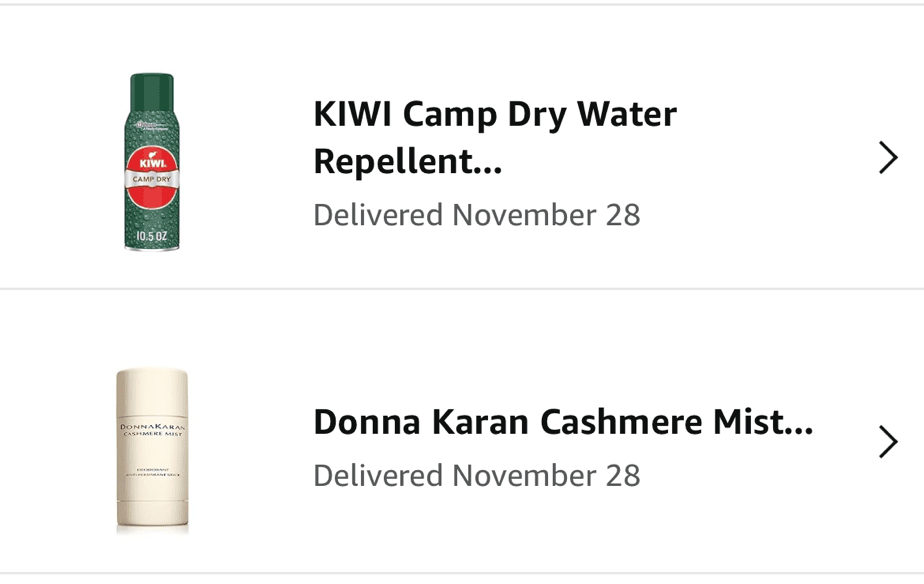Click the word Repellent… in the KIWI title

(408, 162)
